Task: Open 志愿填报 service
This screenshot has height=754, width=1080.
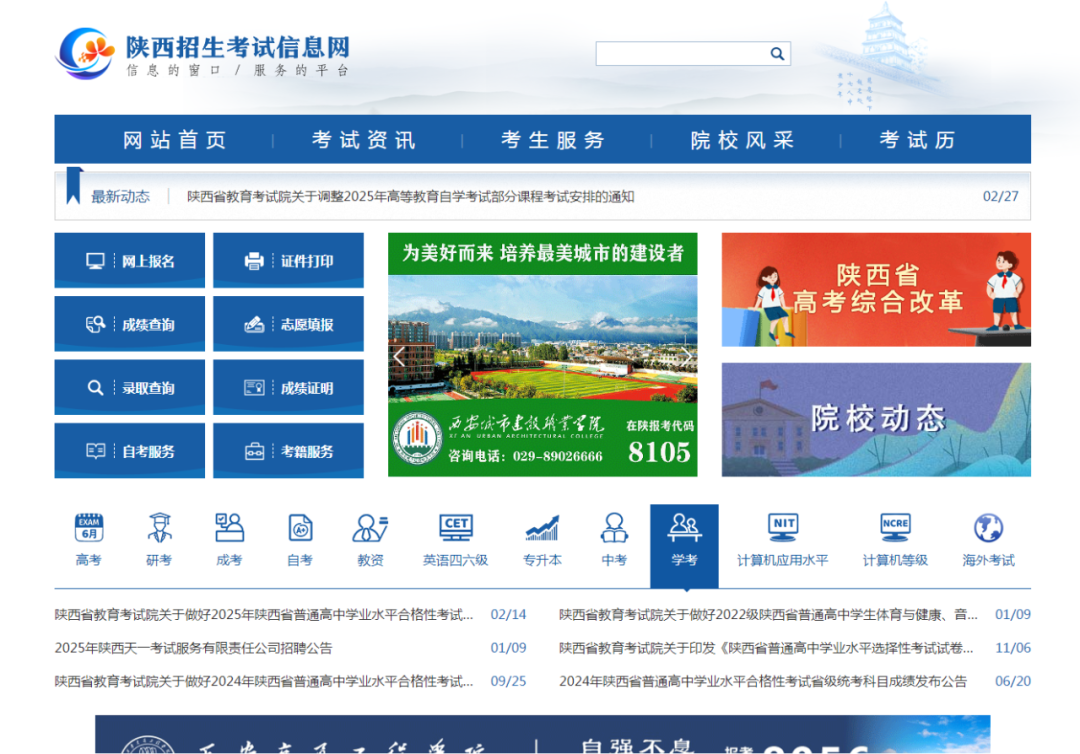Action: point(289,324)
